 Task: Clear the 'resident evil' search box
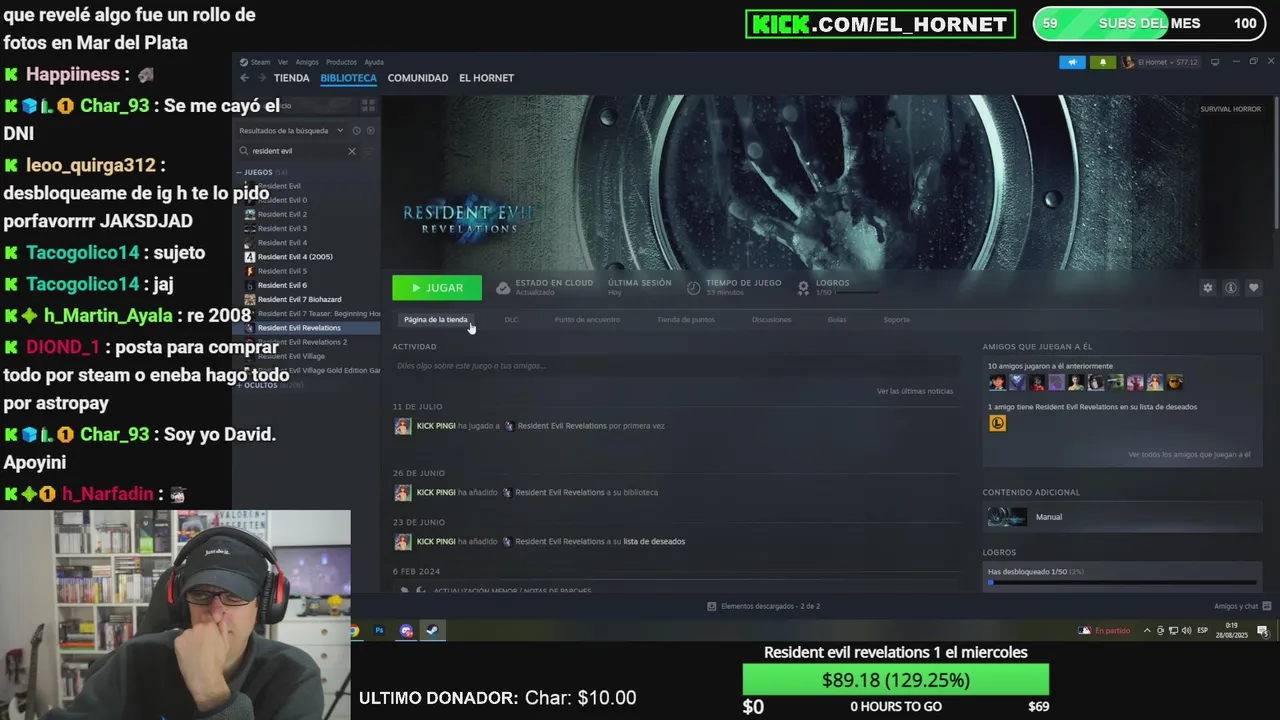[x=352, y=151]
